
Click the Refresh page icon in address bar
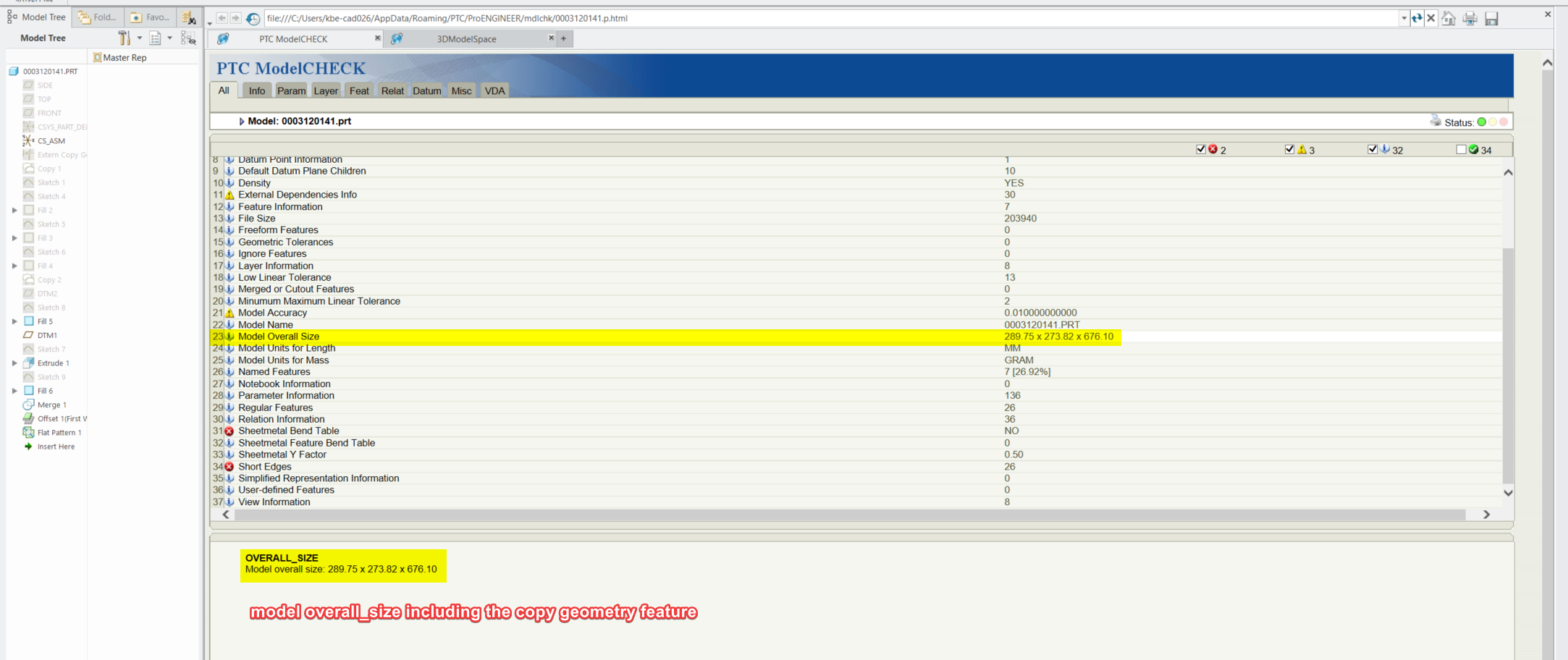click(1417, 18)
